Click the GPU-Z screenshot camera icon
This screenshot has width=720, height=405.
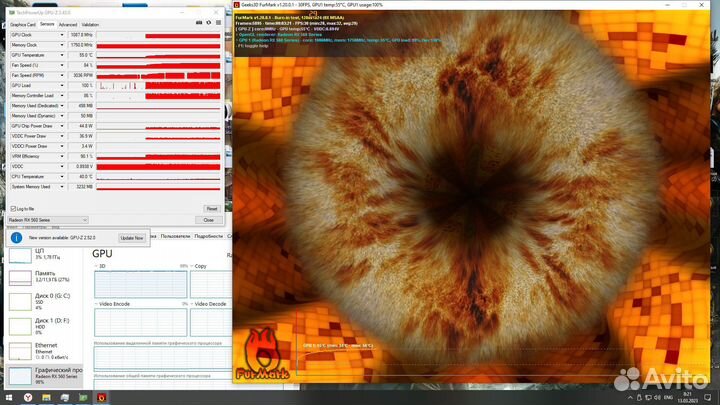click(x=199, y=22)
